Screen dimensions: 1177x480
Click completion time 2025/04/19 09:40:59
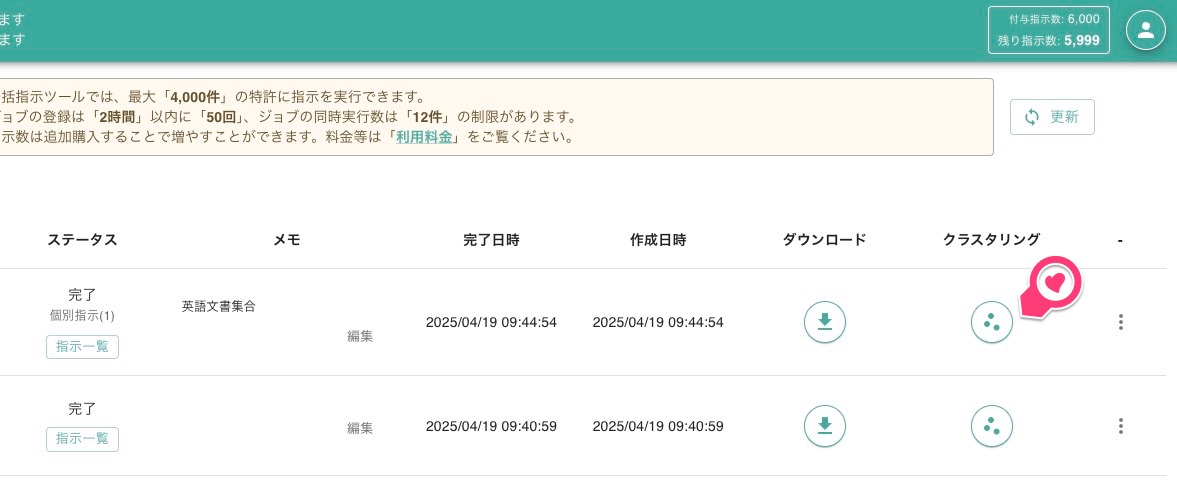pos(491,426)
